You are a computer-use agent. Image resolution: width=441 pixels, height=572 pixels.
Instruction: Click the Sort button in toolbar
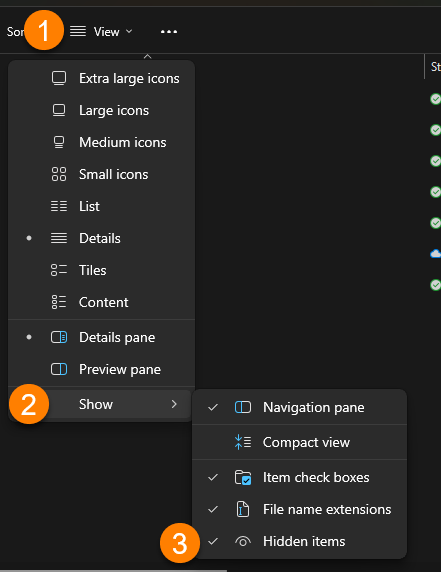point(15,32)
